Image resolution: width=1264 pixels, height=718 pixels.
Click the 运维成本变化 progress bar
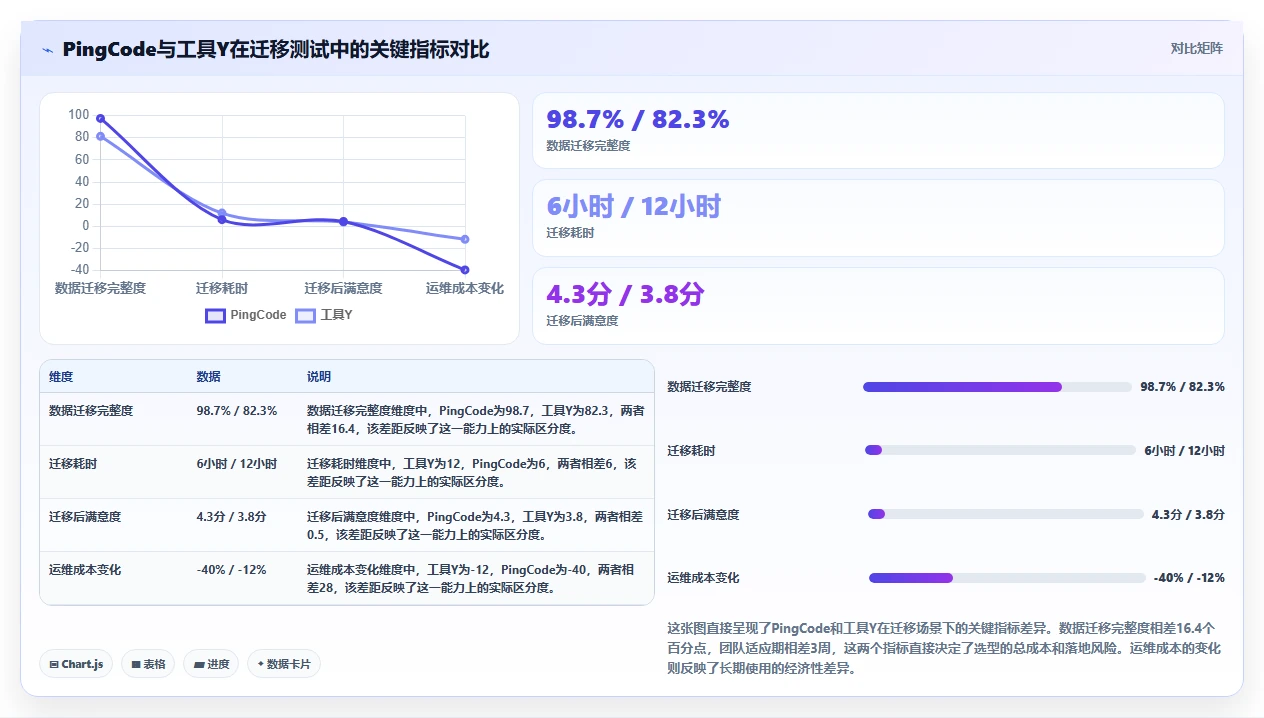pyautogui.click(x=1007, y=578)
